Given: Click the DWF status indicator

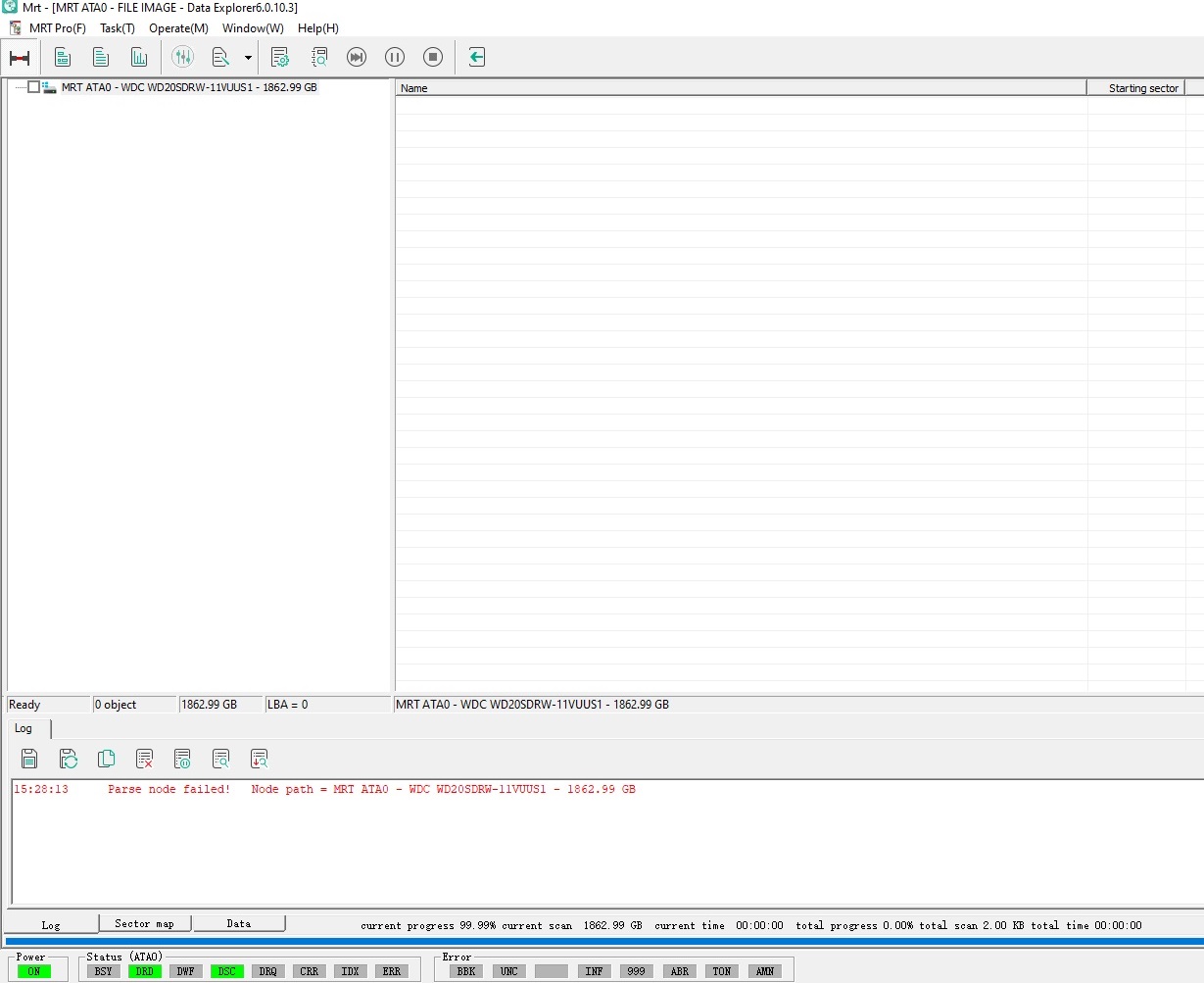Looking at the screenshot, I should (x=186, y=971).
